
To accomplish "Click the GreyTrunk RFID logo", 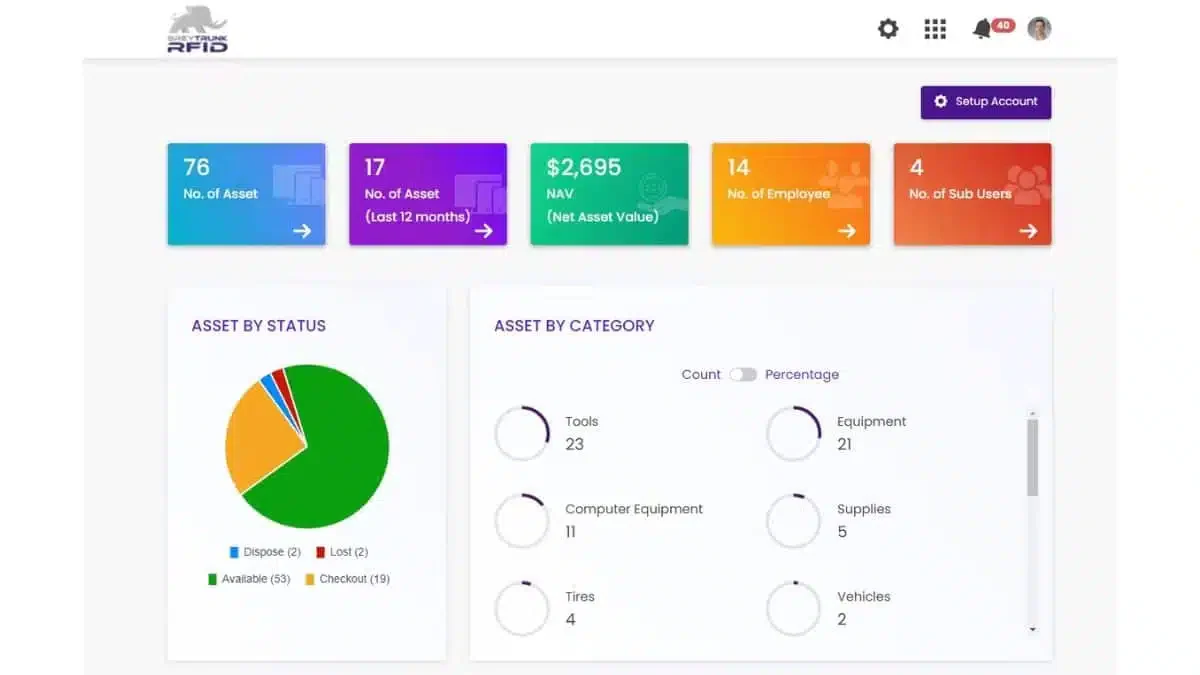I will 198,29.
